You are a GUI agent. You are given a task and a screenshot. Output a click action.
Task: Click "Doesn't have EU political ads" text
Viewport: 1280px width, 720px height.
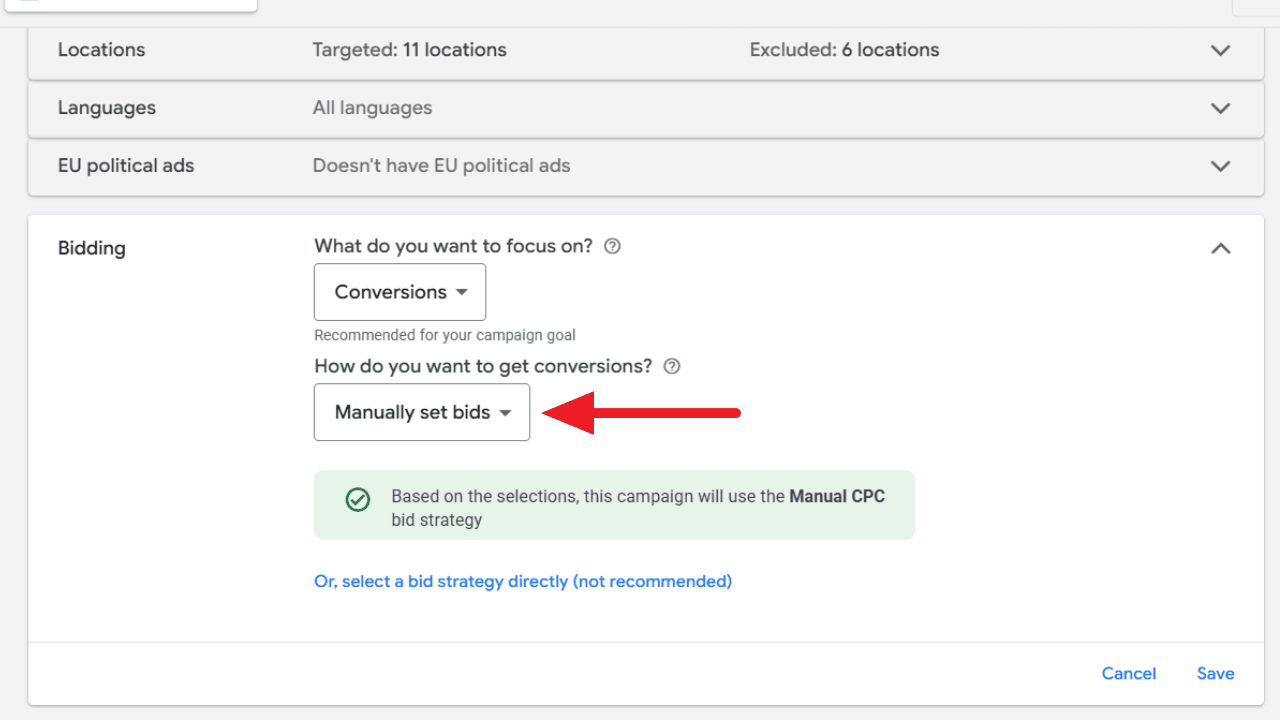point(441,166)
